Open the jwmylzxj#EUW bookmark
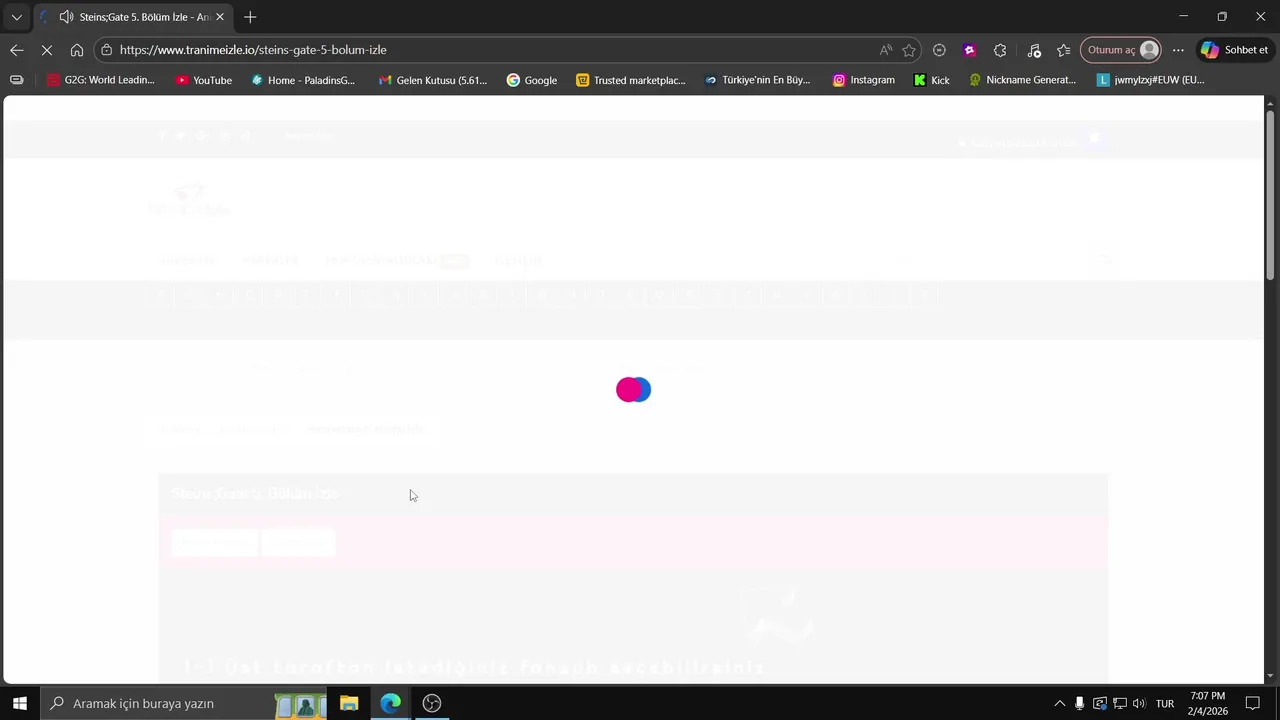This screenshot has height=720, width=1280. pos(1151,80)
